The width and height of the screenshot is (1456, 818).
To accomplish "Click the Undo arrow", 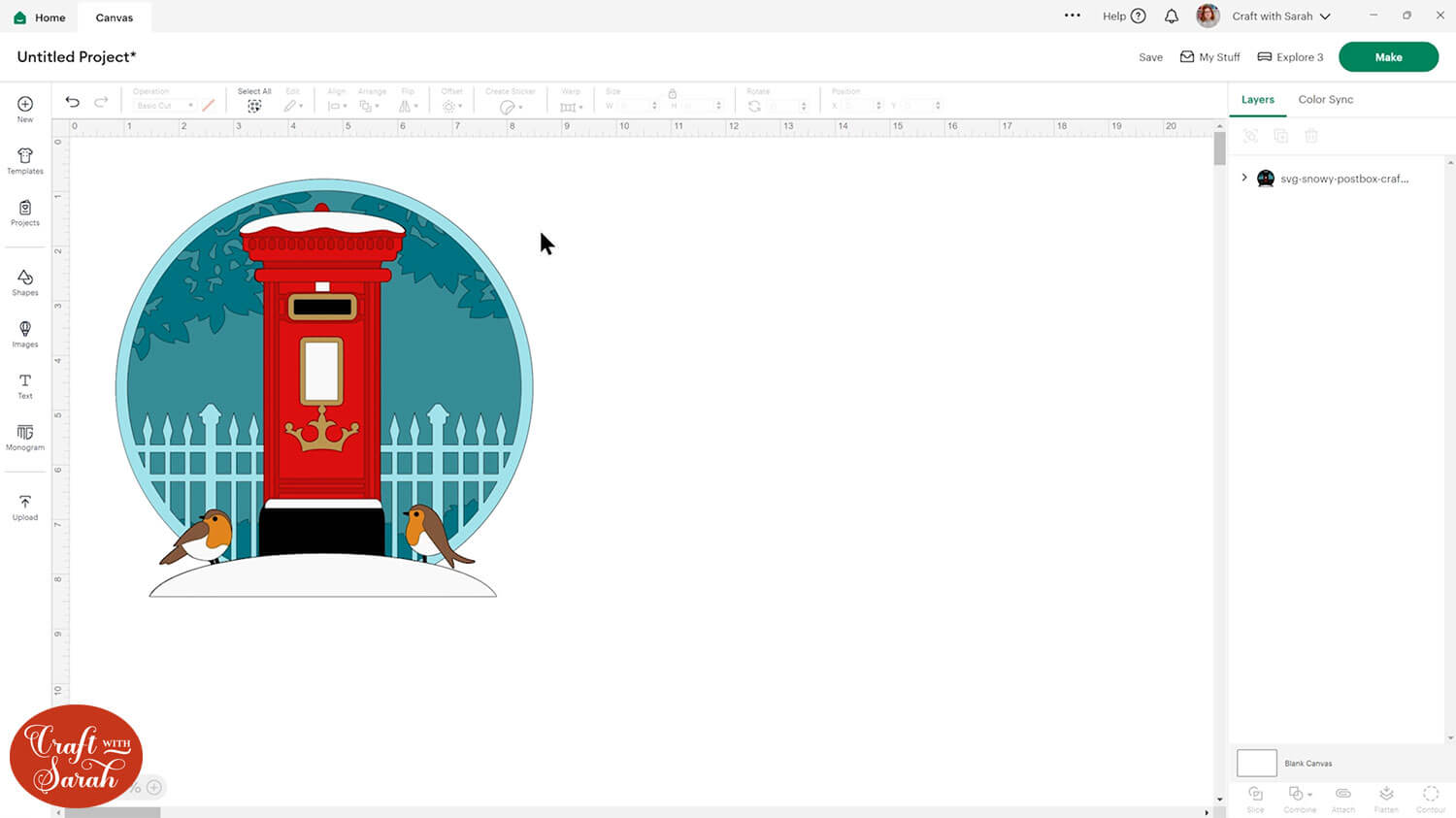I will tap(73, 102).
